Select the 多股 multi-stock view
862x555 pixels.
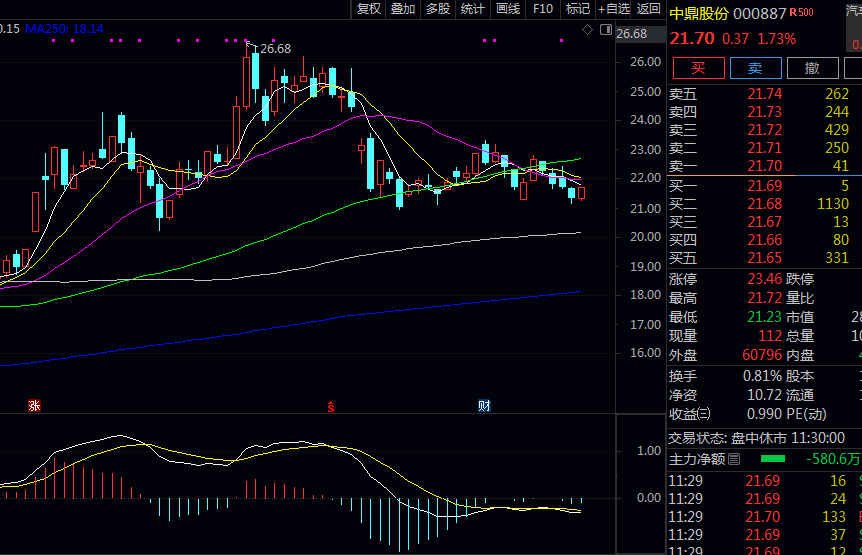point(438,9)
